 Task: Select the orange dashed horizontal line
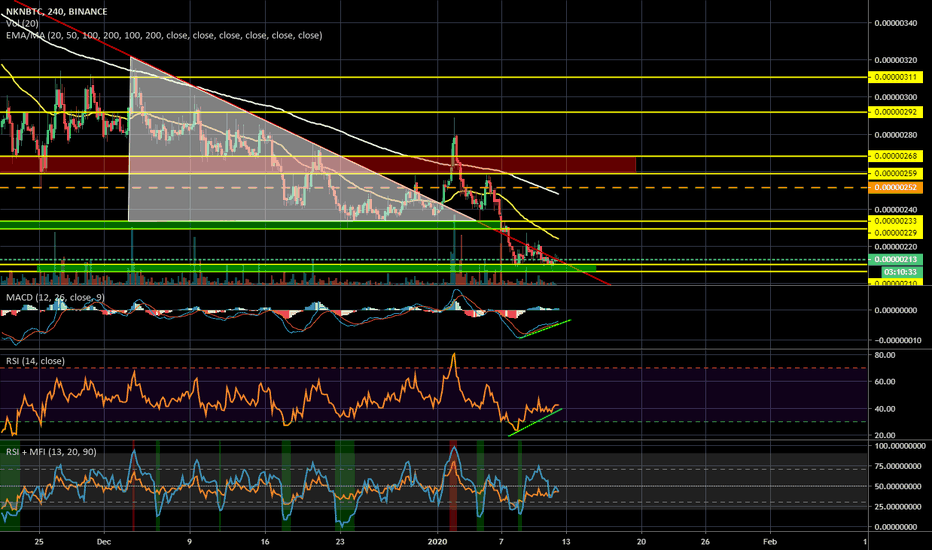pos(434,187)
